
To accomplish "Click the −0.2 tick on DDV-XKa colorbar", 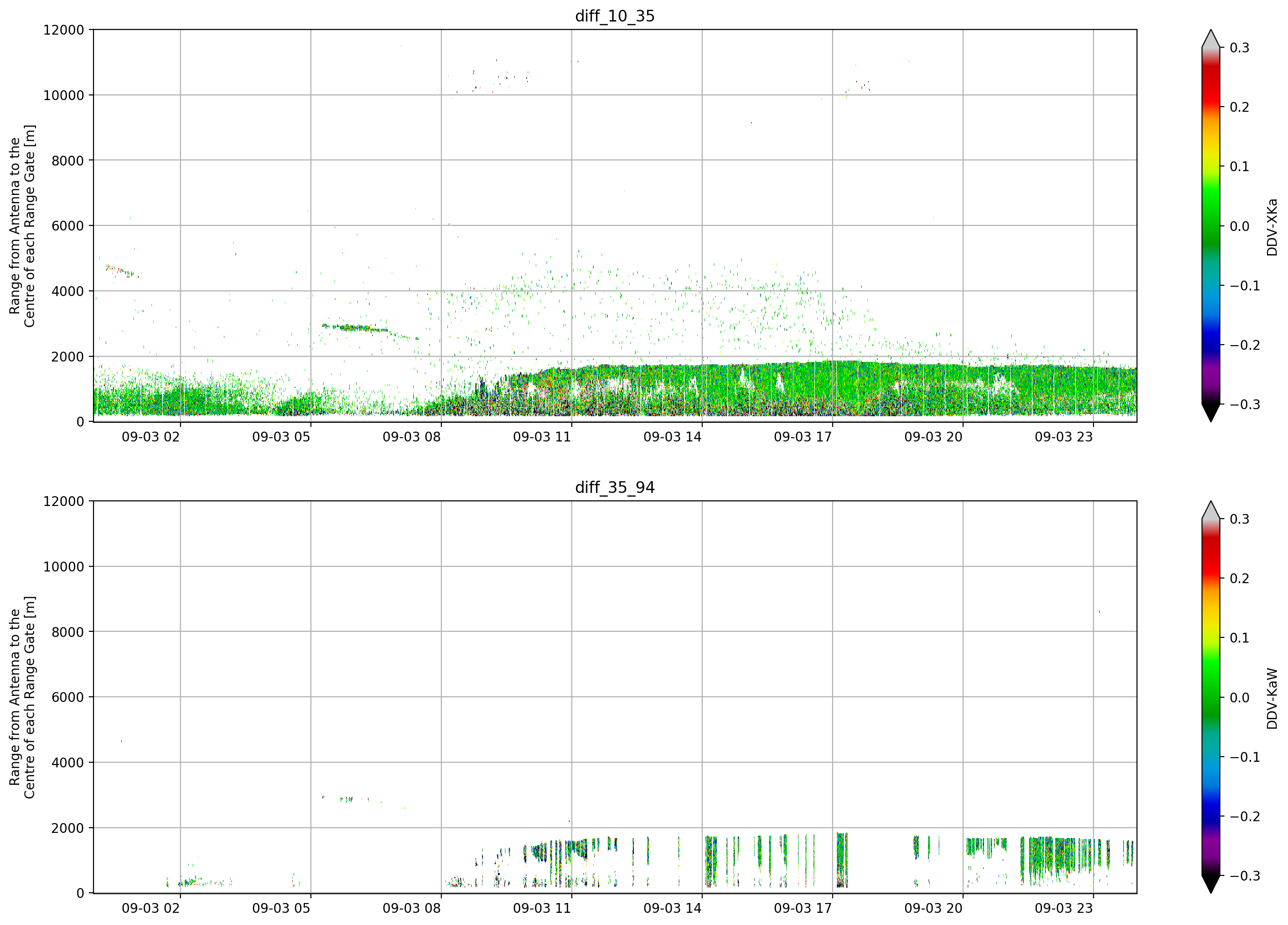I will (1245, 346).
